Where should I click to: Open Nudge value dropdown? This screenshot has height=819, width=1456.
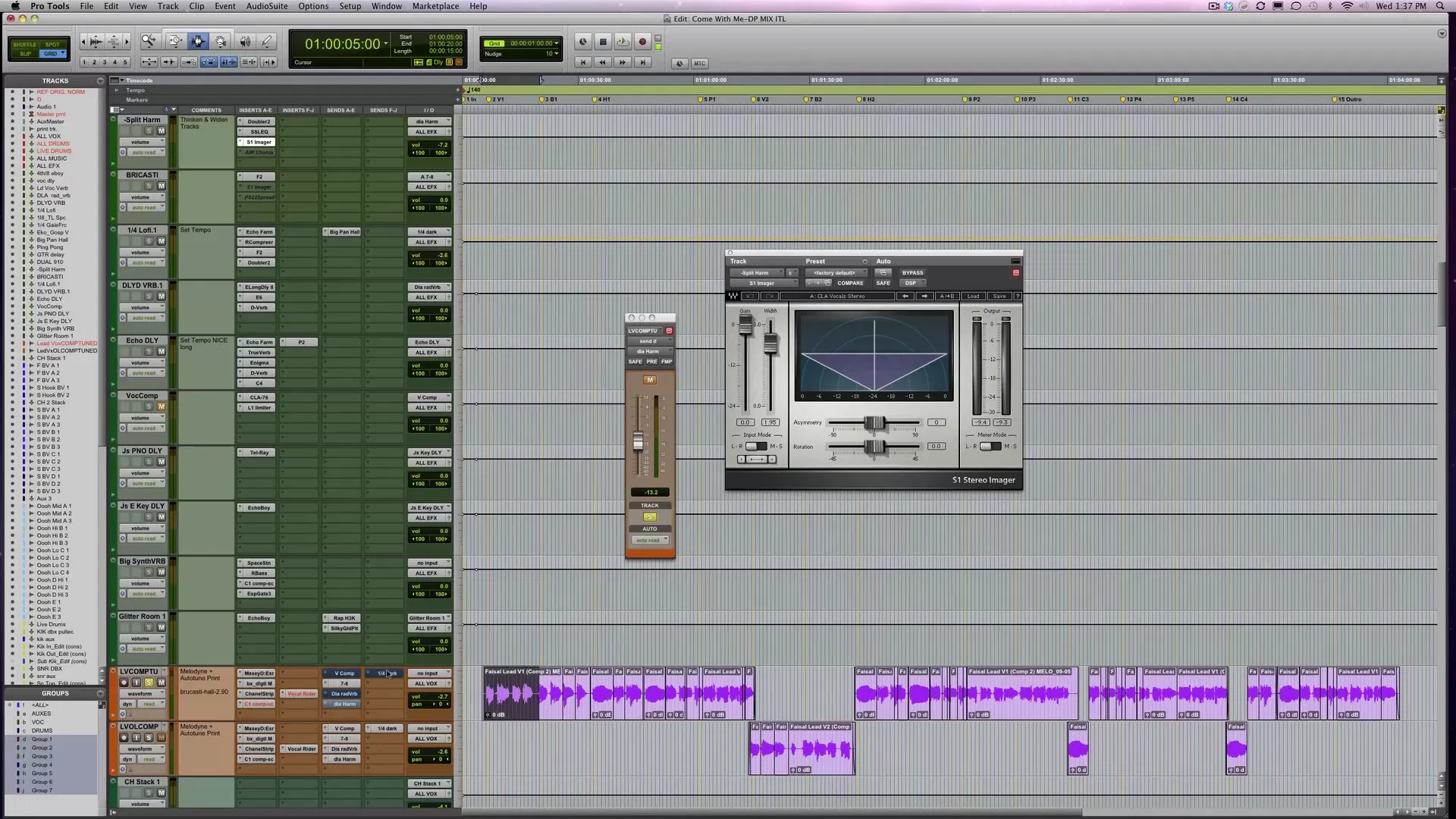click(x=556, y=53)
